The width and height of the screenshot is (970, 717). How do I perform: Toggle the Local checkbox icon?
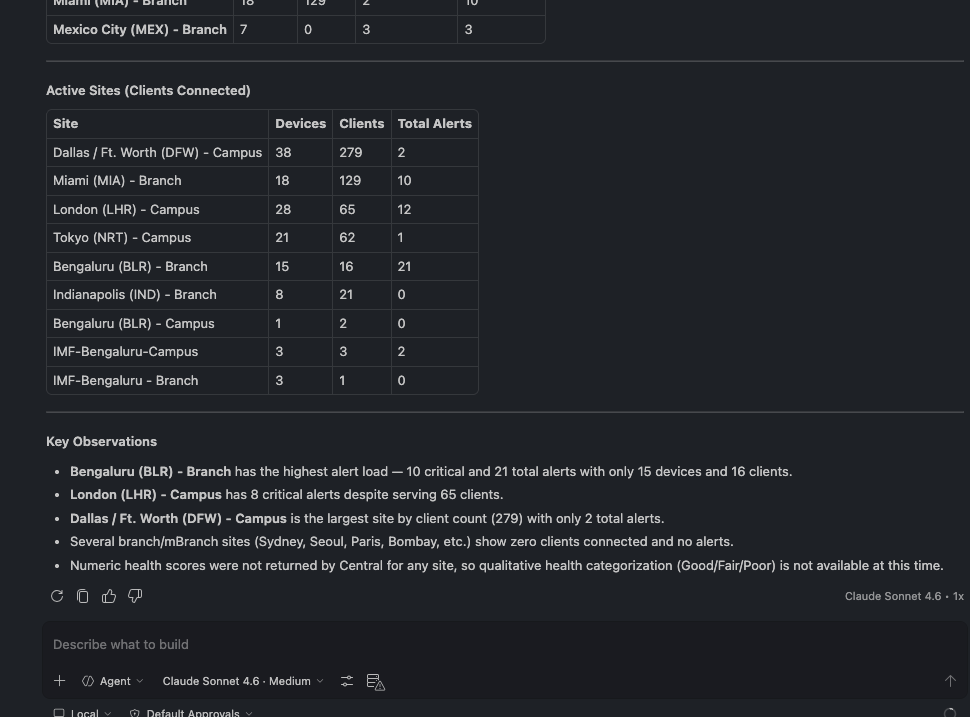tap(59, 712)
